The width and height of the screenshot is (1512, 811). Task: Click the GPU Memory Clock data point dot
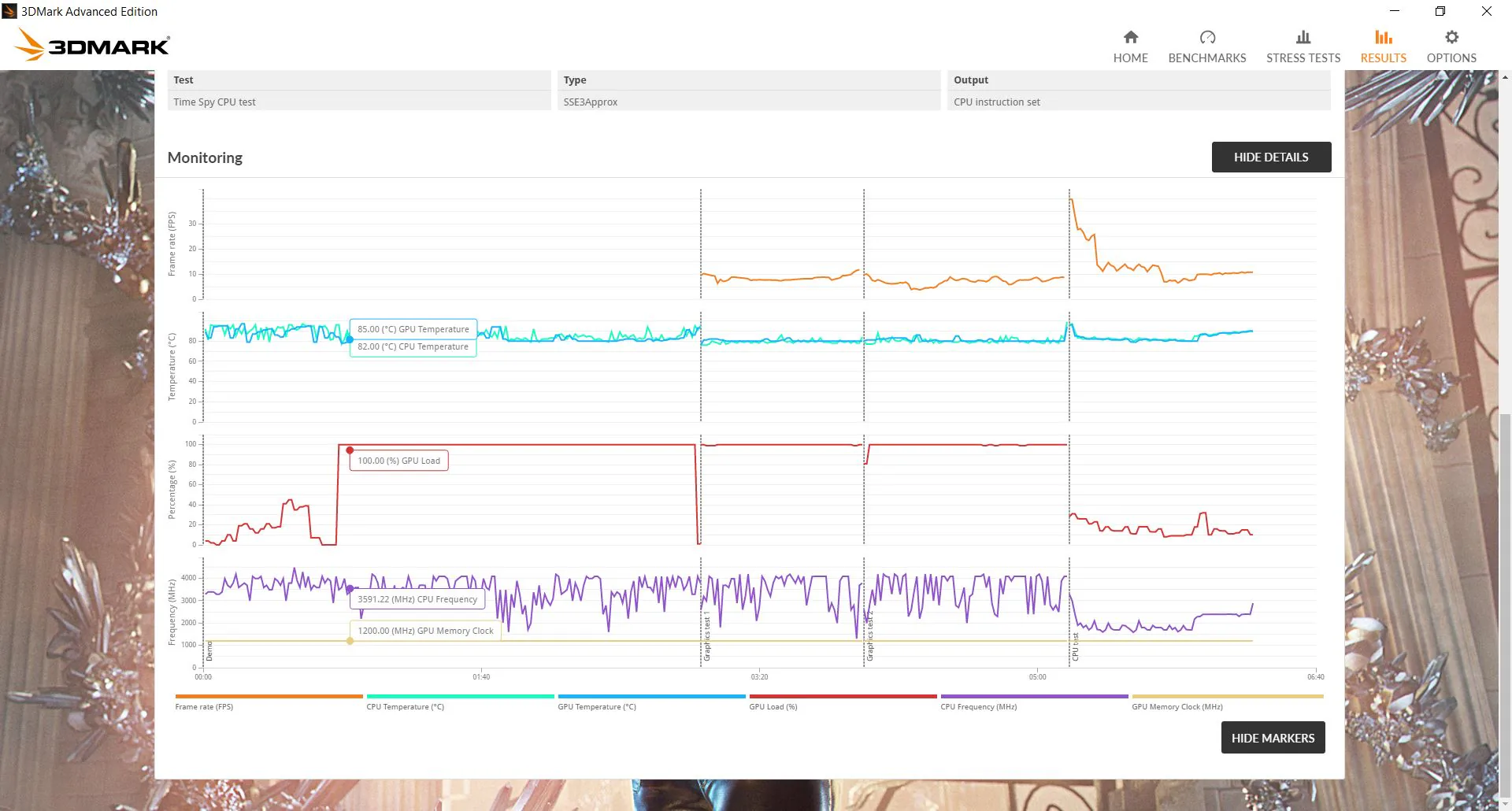350,641
